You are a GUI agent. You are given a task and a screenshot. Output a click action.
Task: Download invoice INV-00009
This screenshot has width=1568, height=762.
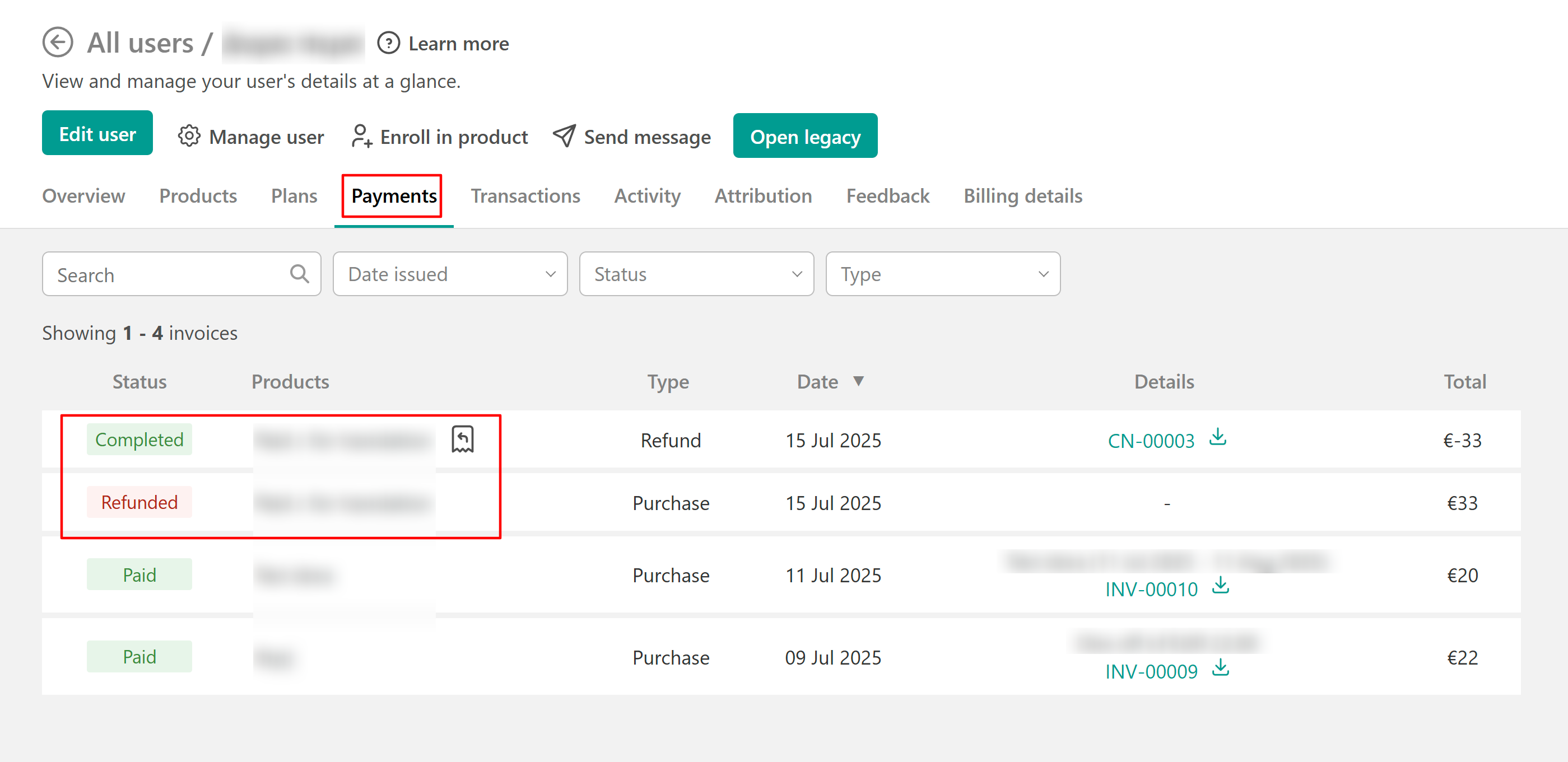pyautogui.click(x=1220, y=668)
